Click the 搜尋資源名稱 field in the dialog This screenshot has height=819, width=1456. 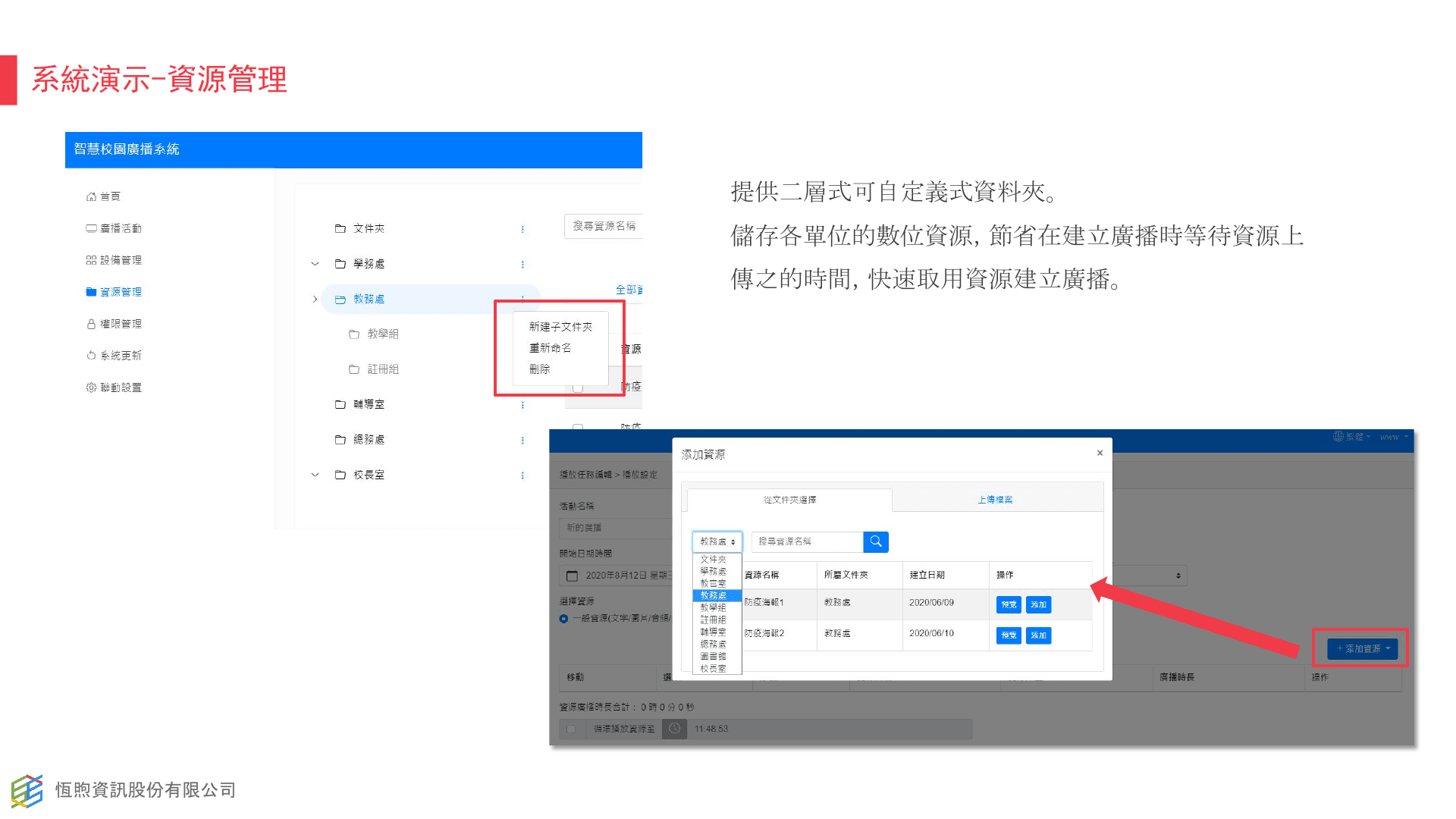tap(807, 541)
